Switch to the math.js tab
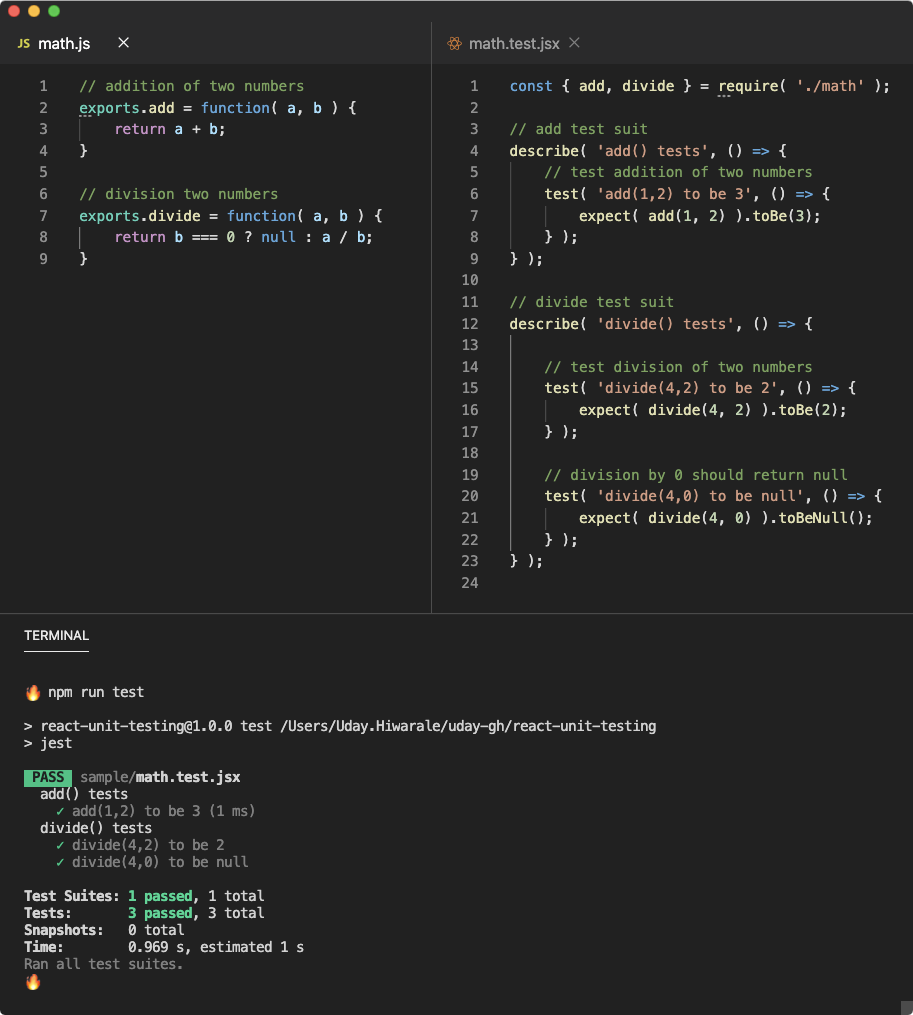The width and height of the screenshot is (913, 1015). click(65, 43)
